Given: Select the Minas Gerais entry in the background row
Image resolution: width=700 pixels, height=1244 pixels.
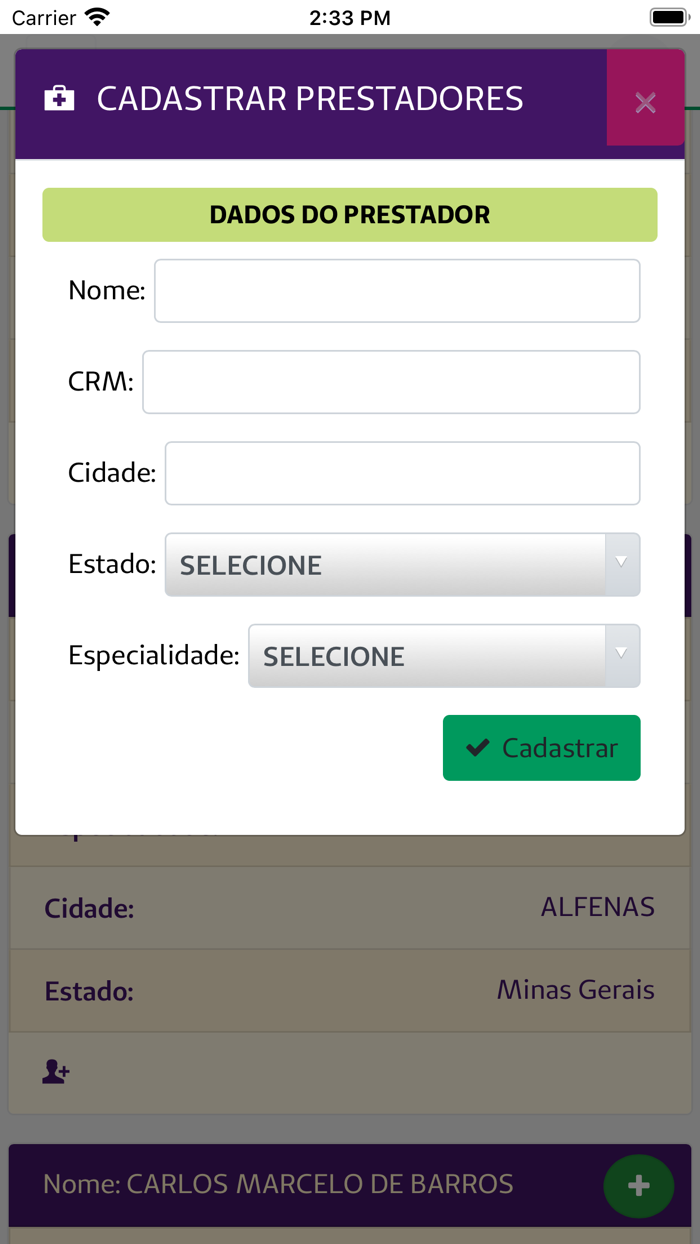Looking at the screenshot, I should tap(575, 989).
